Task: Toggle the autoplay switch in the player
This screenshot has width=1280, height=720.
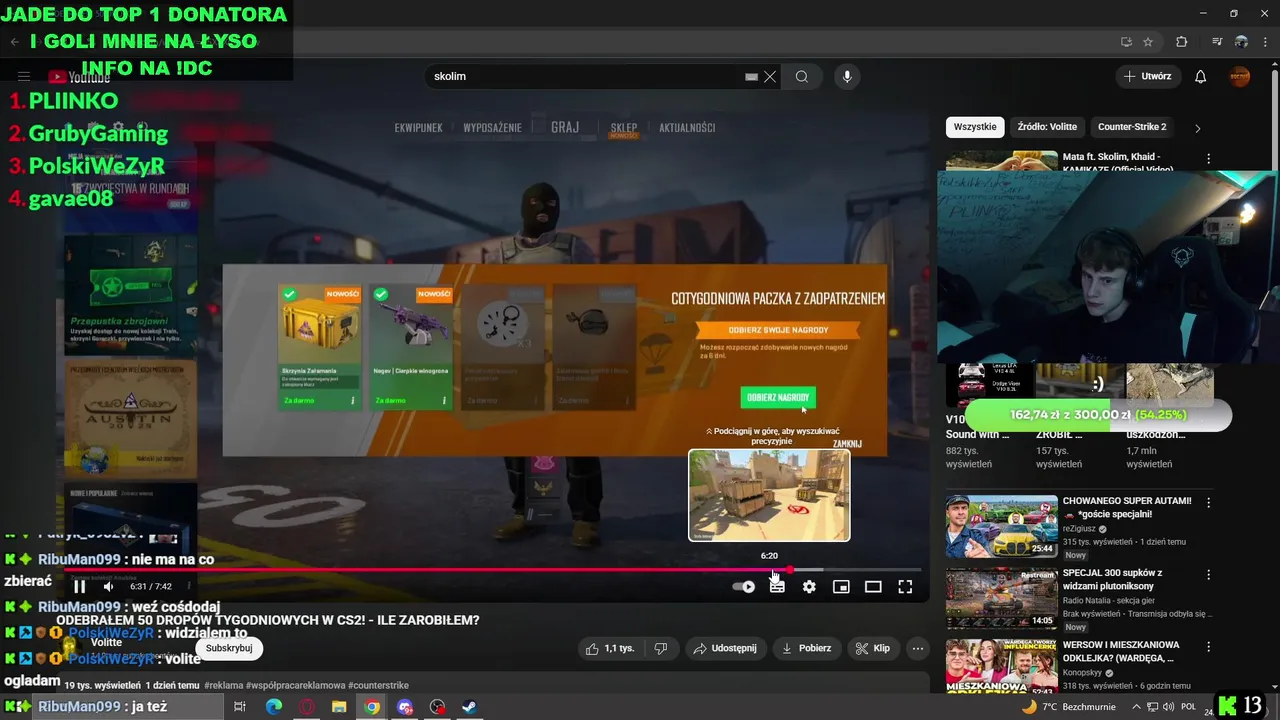Action: [744, 587]
